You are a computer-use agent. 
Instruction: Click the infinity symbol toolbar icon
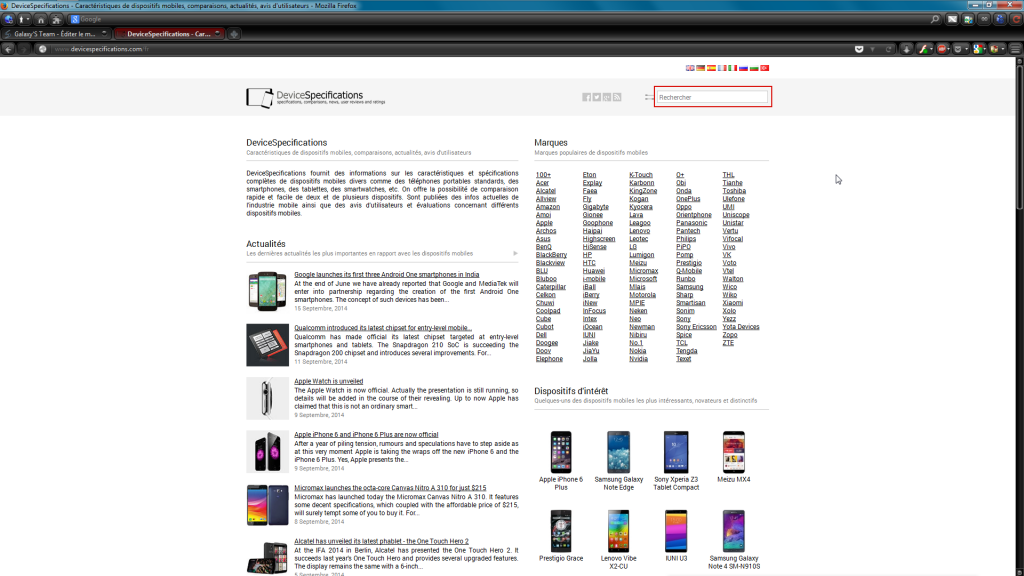click(x=984, y=19)
